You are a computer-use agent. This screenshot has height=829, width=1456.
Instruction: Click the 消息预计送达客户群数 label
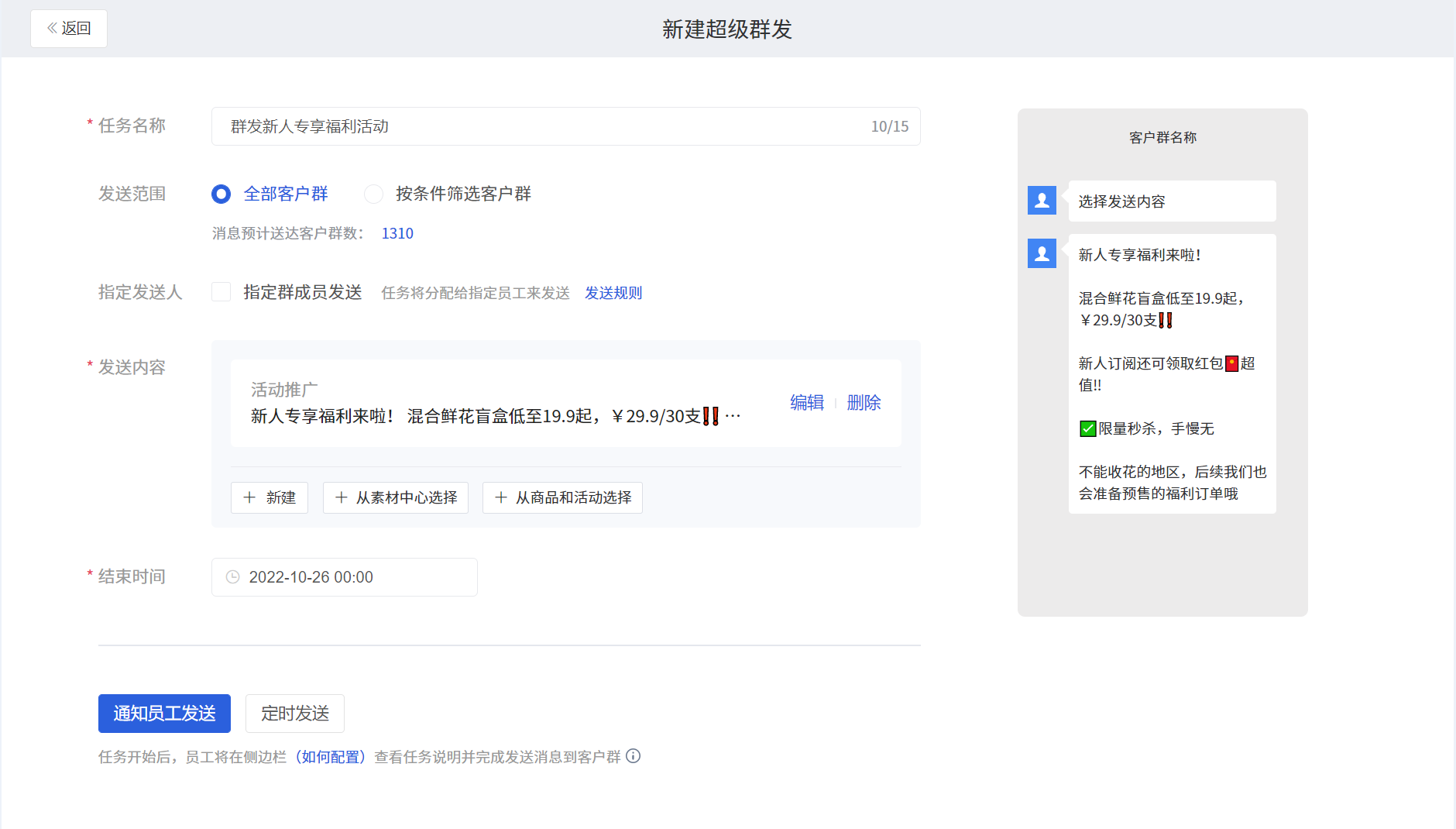[x=288, y=233]
